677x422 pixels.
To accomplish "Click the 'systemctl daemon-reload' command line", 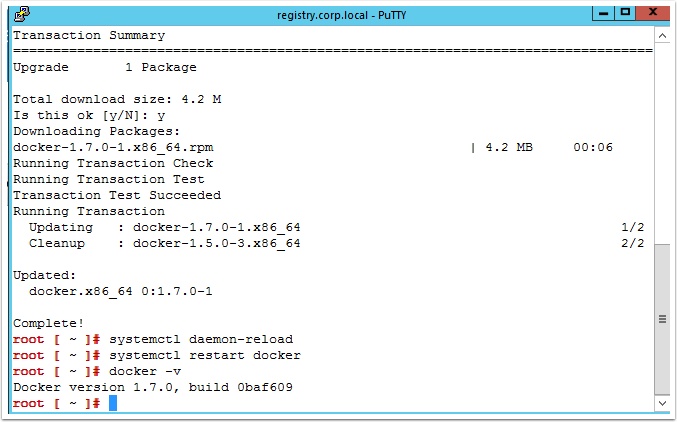I will coord(153,339).
